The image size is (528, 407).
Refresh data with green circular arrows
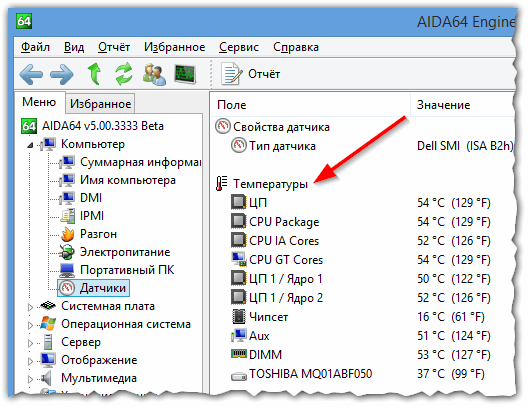[124, 74]
